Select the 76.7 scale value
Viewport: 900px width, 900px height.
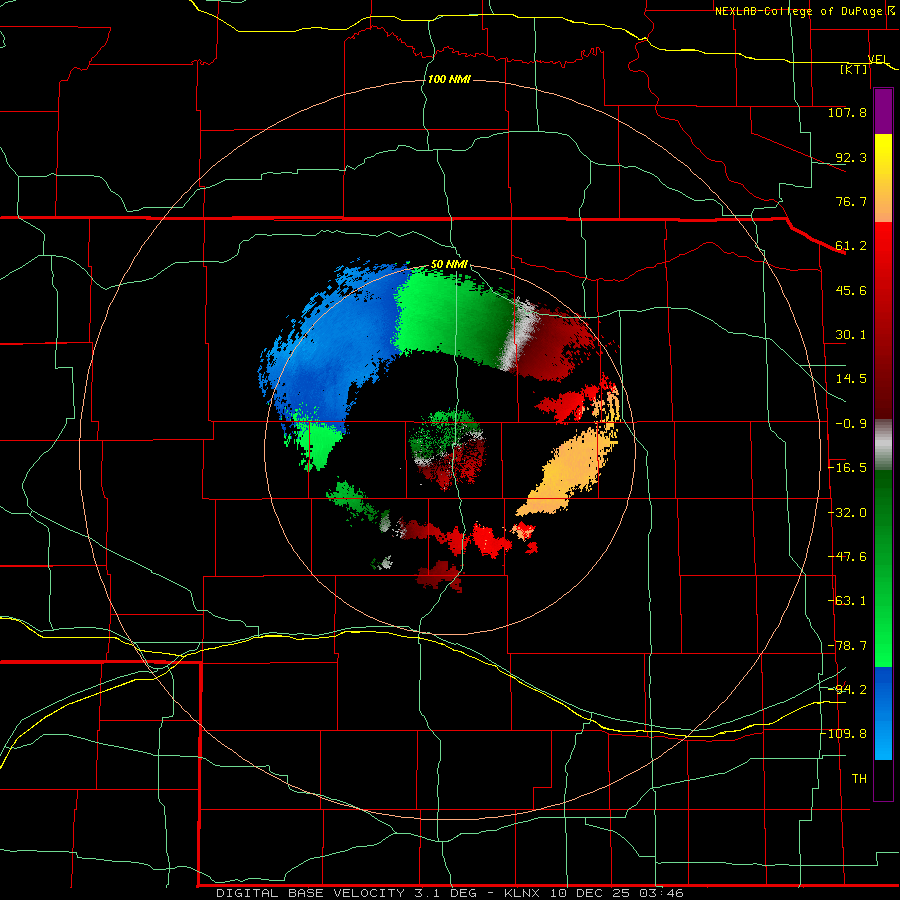pos(851,201)
